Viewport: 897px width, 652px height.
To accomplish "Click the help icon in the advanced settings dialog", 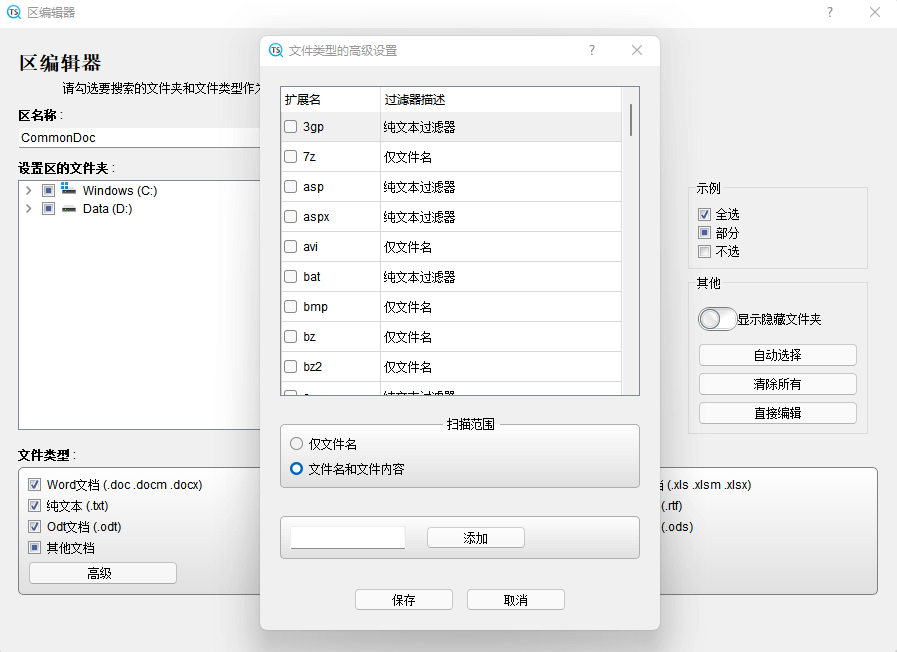I will (x=591, y=50).
